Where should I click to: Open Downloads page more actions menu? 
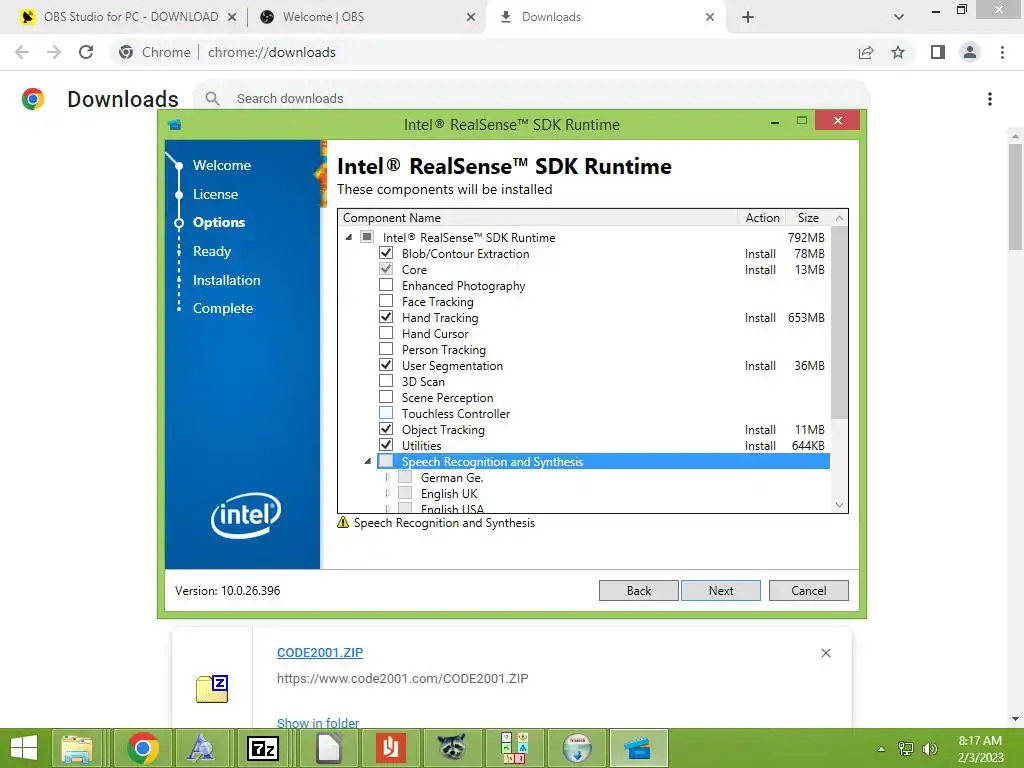click(990, 99)
